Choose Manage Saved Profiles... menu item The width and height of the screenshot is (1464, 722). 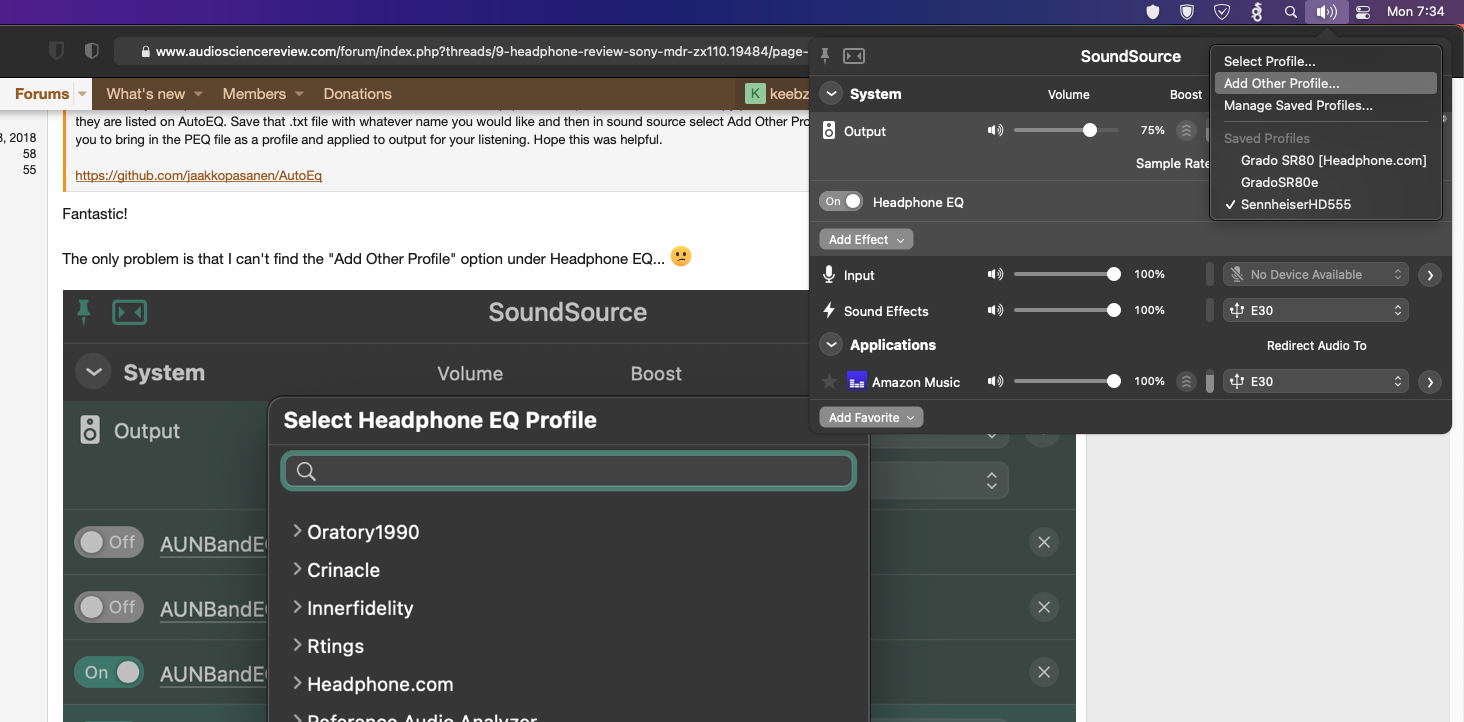[1326, 105]
